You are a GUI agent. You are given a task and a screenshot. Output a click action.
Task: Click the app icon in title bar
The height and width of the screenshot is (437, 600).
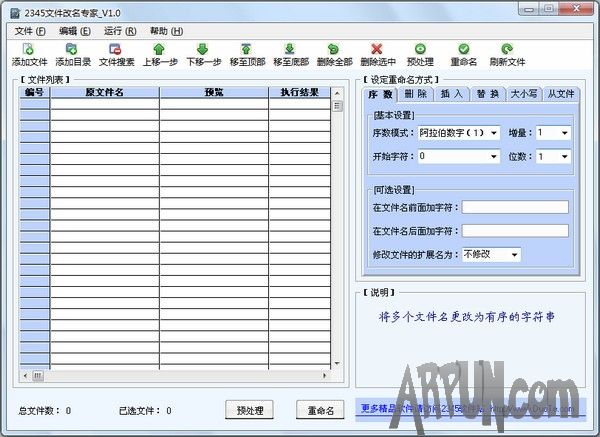pos(15,13)
